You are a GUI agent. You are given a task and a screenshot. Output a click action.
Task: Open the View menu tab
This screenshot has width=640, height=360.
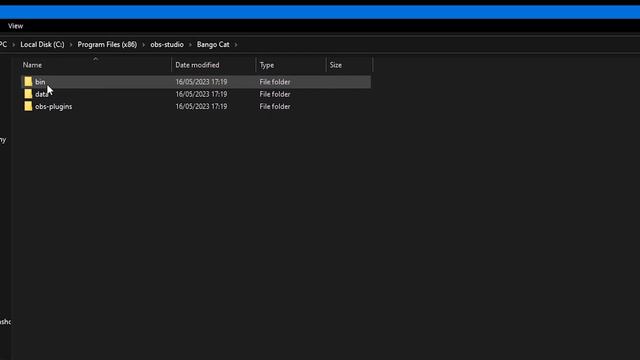(16, 26)
